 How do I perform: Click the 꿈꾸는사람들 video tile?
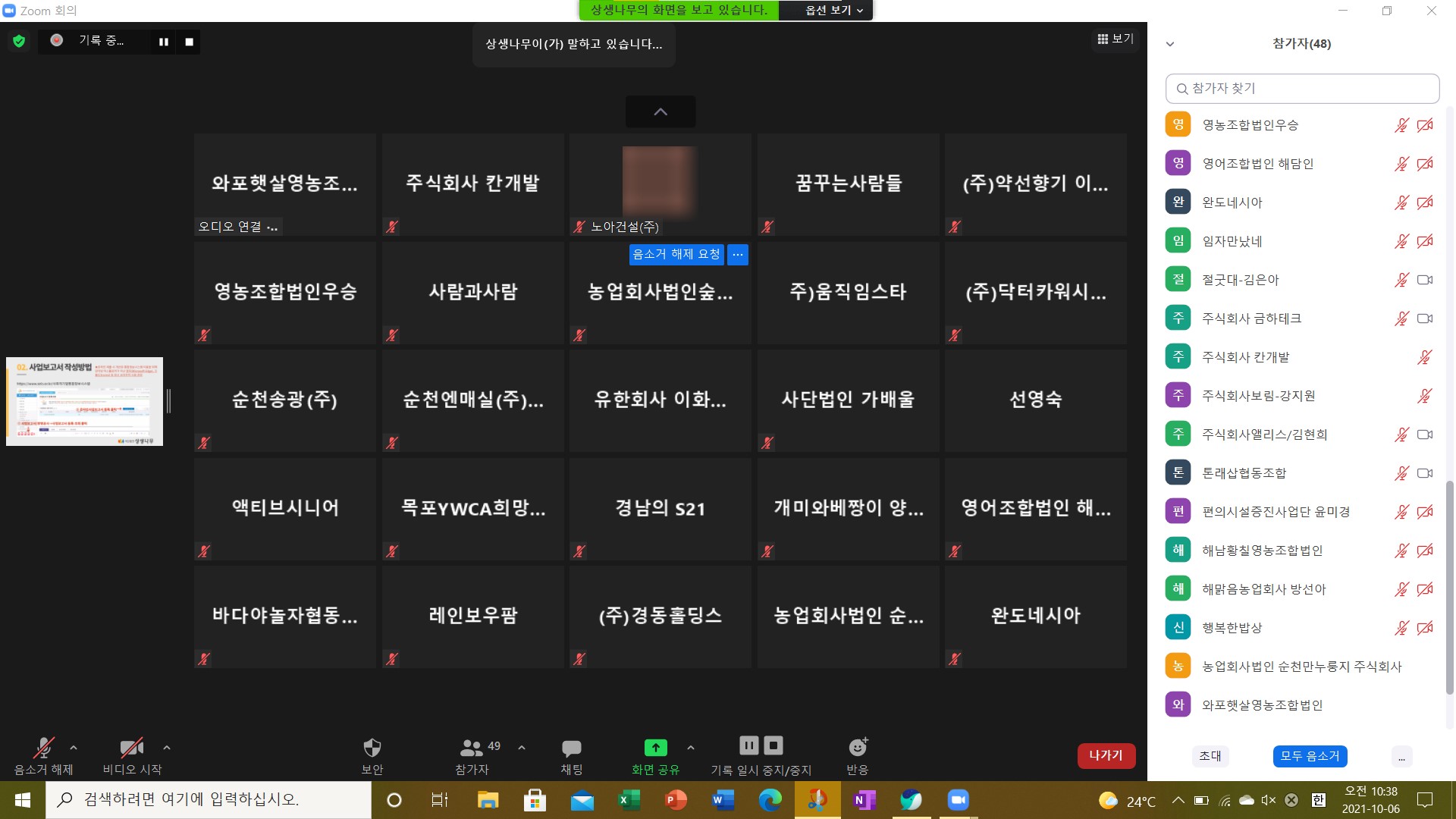click(848, 184)
